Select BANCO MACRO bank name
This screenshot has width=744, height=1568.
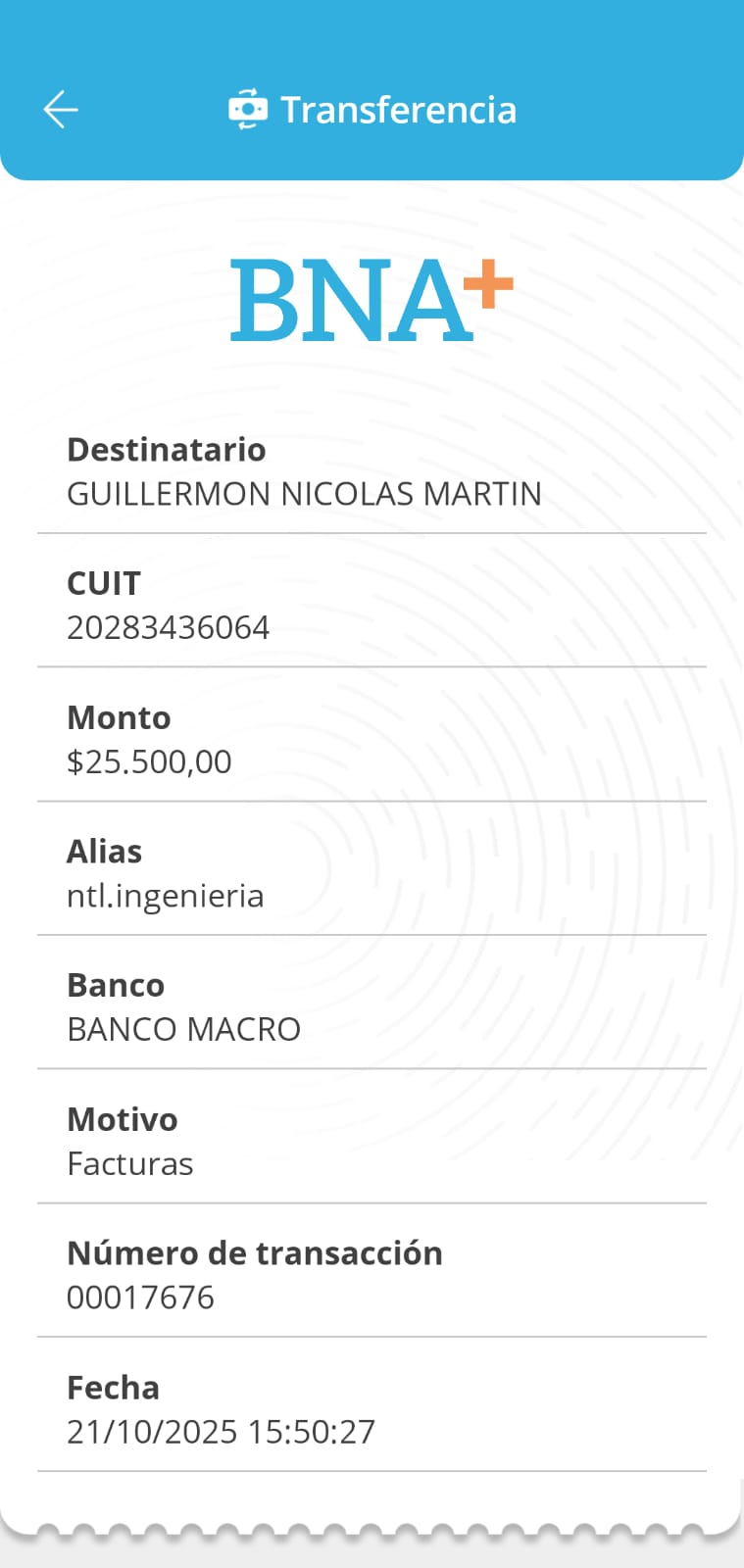183,1030
